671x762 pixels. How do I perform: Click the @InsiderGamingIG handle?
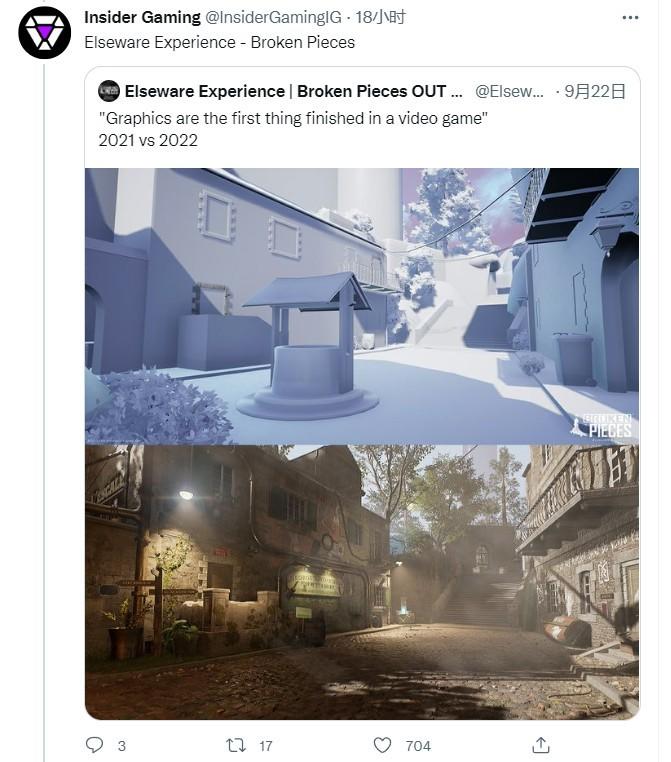click(x=273, y=17)
